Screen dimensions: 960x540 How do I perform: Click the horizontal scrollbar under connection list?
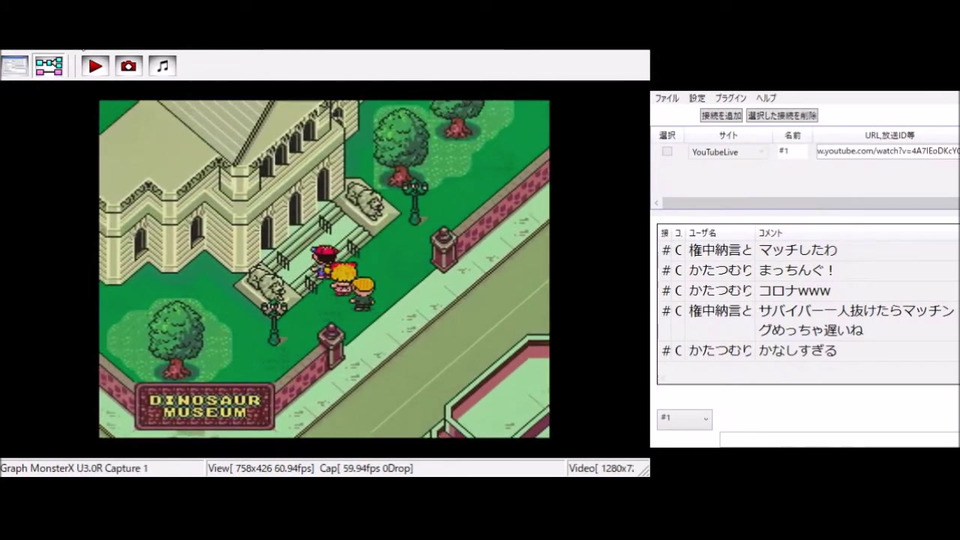[811, 203]
